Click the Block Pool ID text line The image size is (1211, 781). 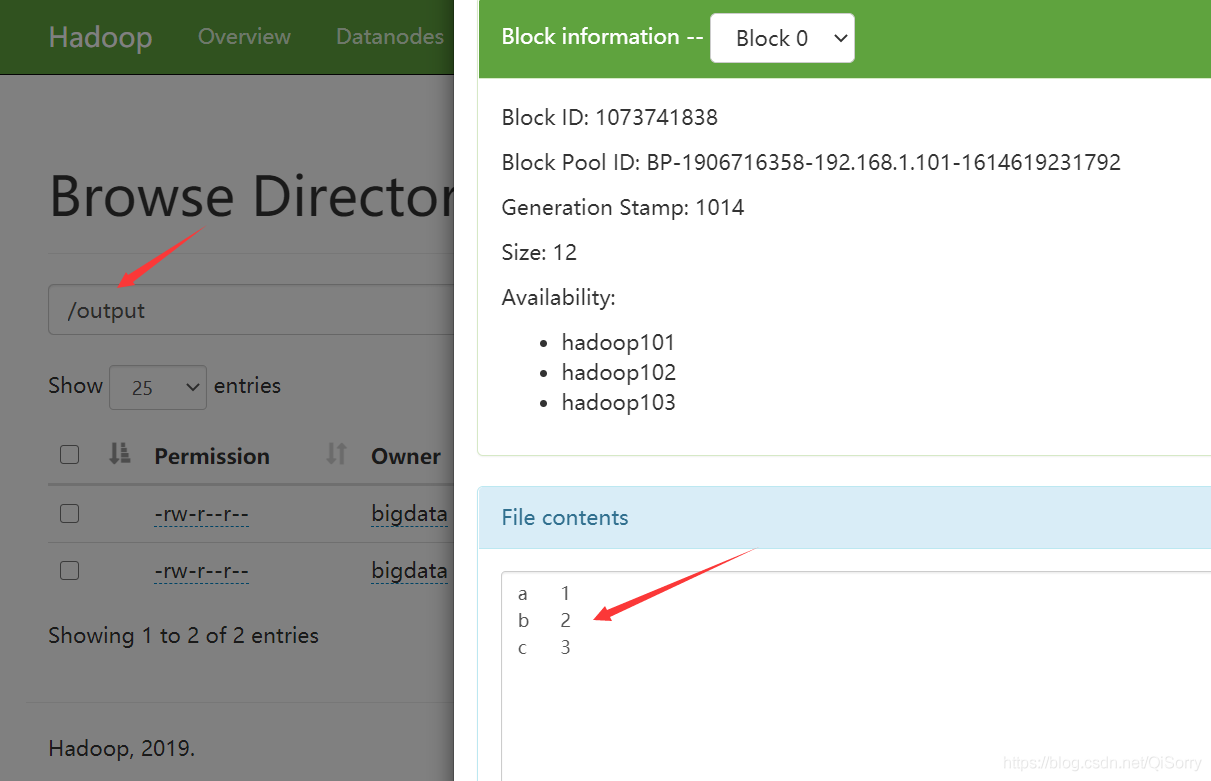coord(811,163)
